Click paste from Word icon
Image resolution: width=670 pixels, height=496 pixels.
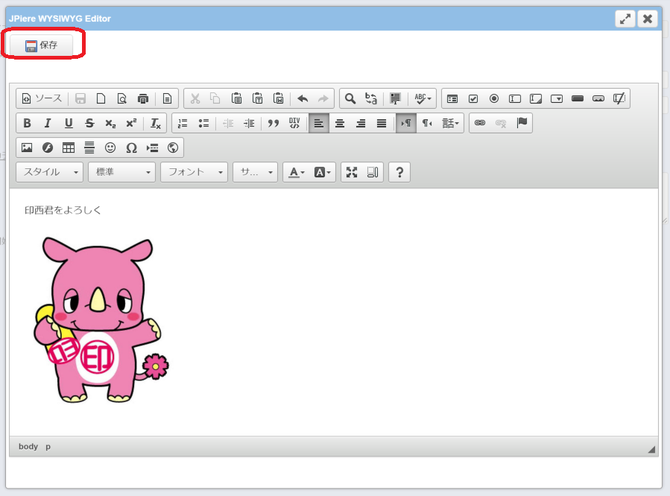tap(278, 99)
